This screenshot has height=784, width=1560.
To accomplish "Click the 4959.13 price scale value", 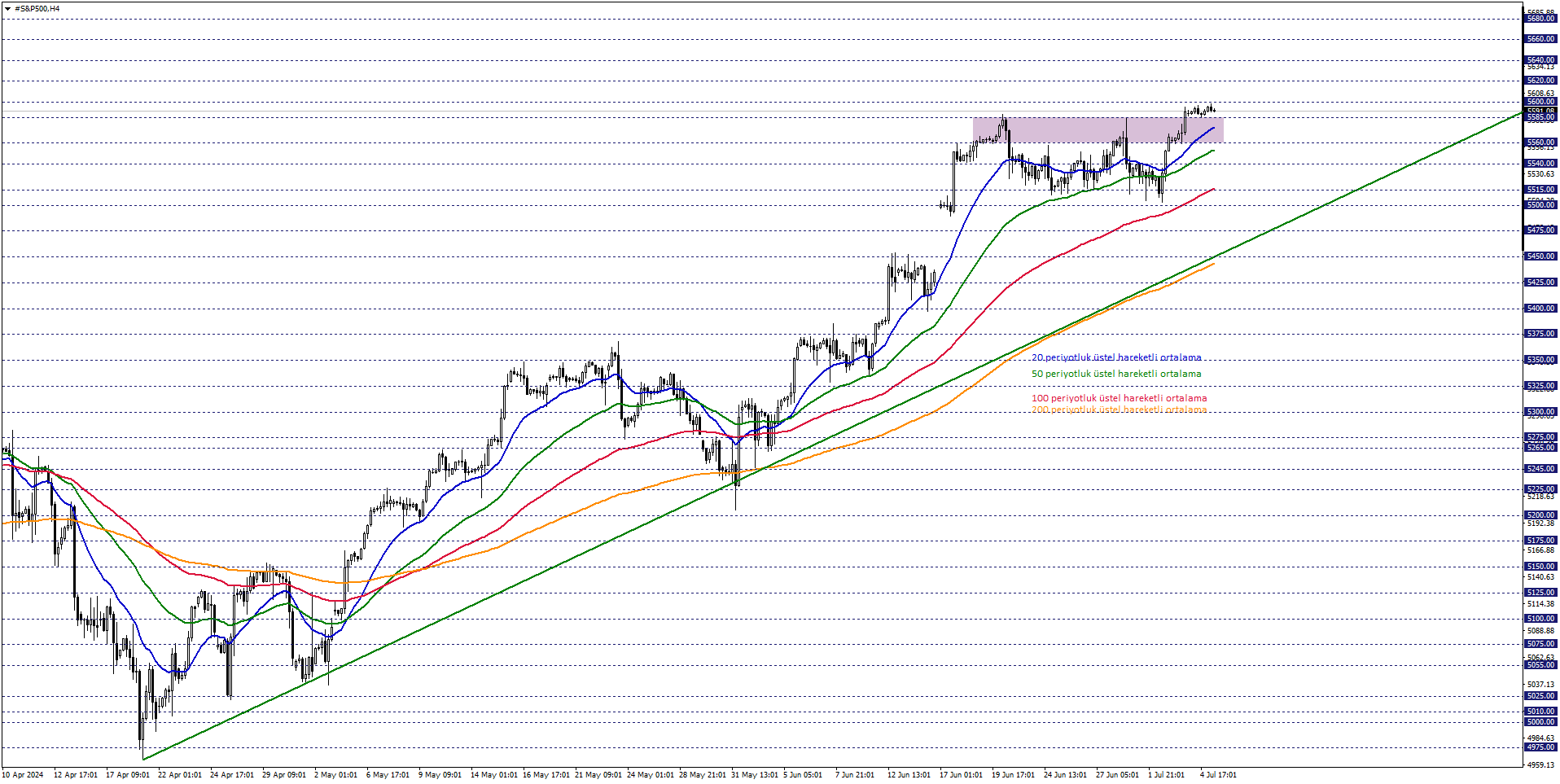I will (x=1540, y=765).
